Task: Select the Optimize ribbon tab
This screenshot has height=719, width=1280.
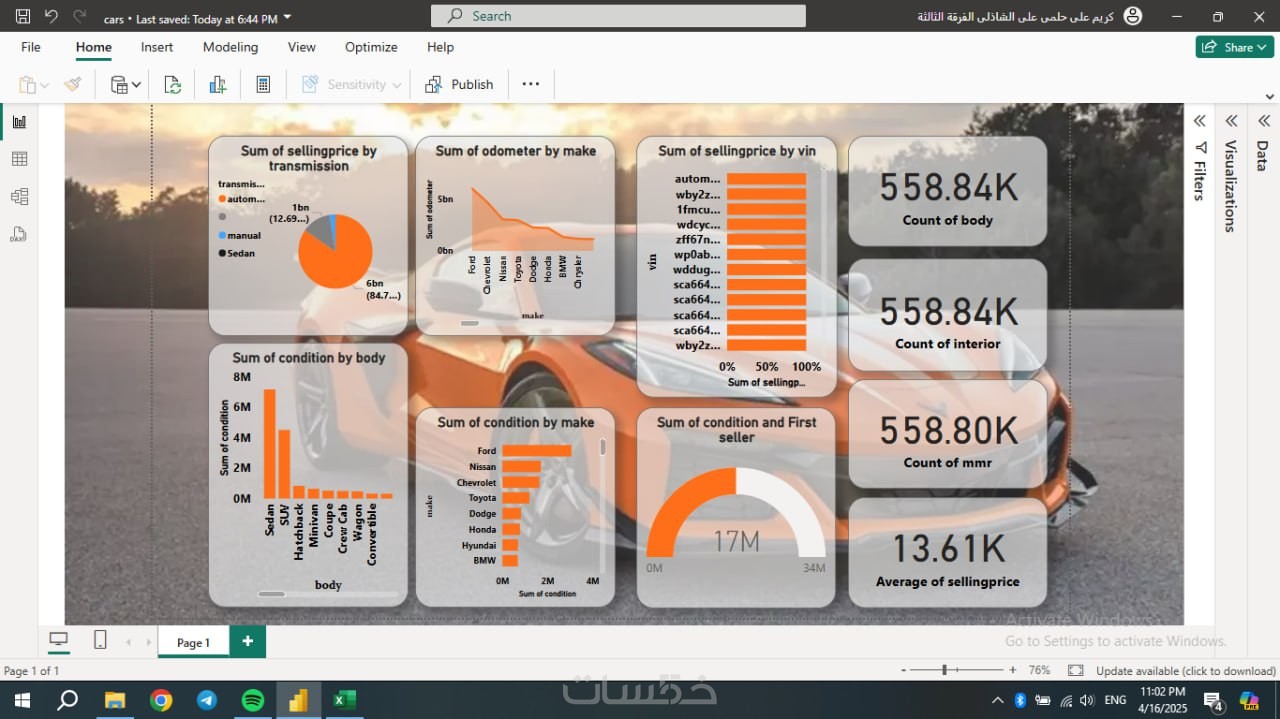Action: pos(371,47)
